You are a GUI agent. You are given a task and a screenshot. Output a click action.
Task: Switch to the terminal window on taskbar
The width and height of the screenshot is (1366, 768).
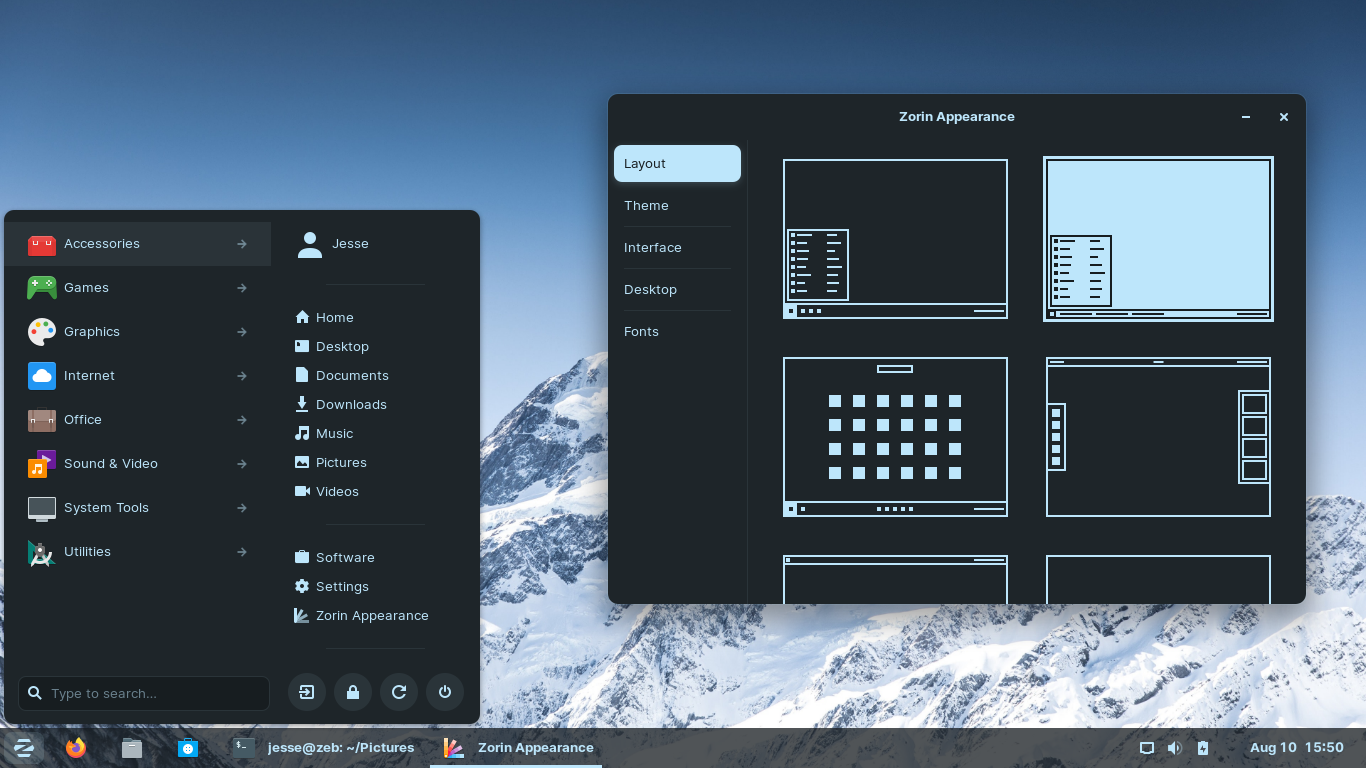(322, 748)
